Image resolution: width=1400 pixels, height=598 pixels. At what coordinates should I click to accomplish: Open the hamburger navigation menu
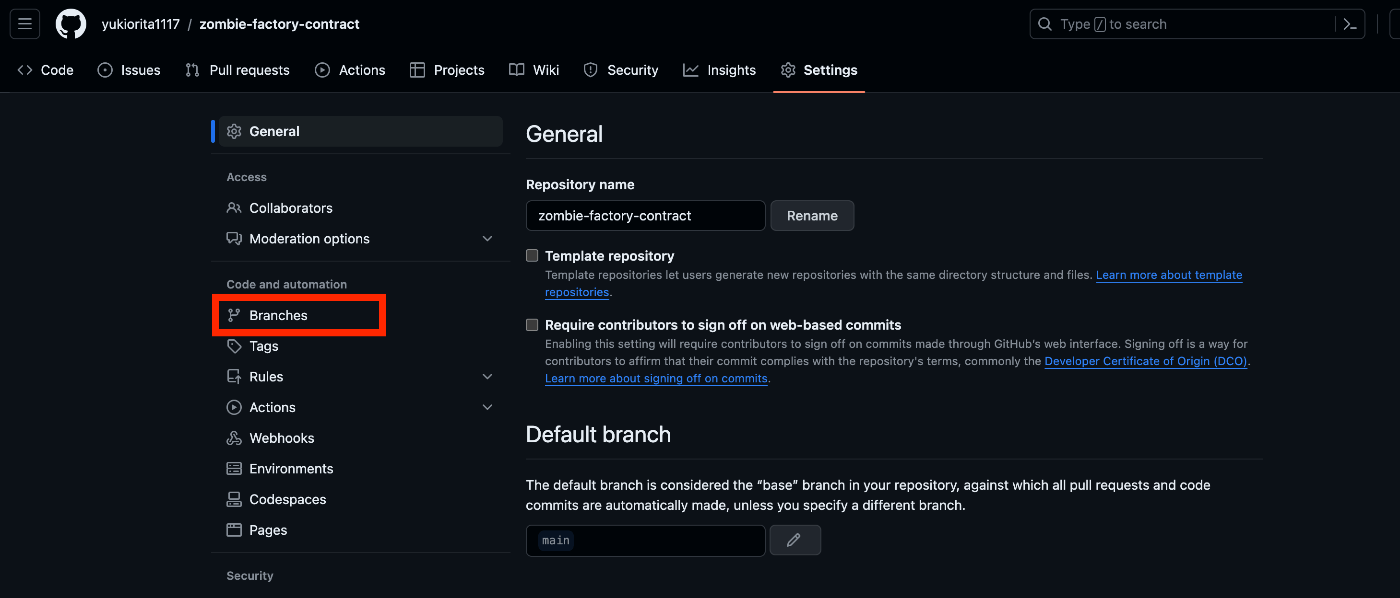(25, 24)
